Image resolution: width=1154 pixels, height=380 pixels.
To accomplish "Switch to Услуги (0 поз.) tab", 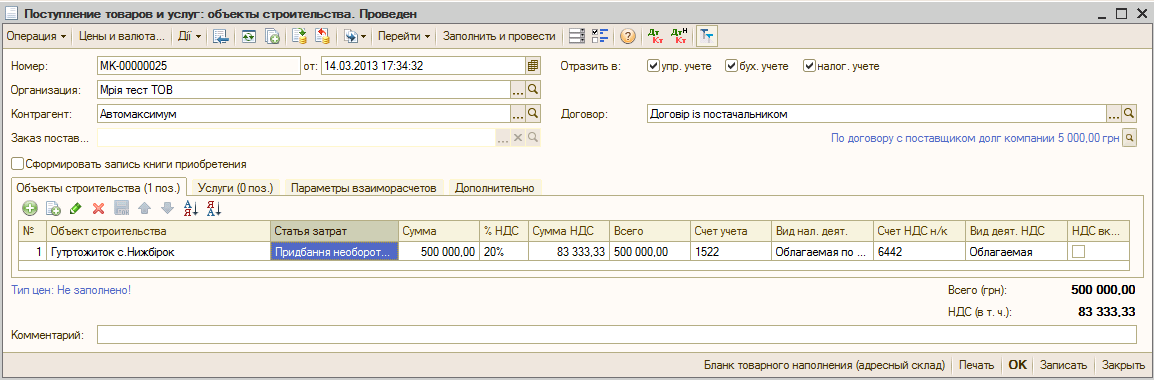I will (236, 188).
